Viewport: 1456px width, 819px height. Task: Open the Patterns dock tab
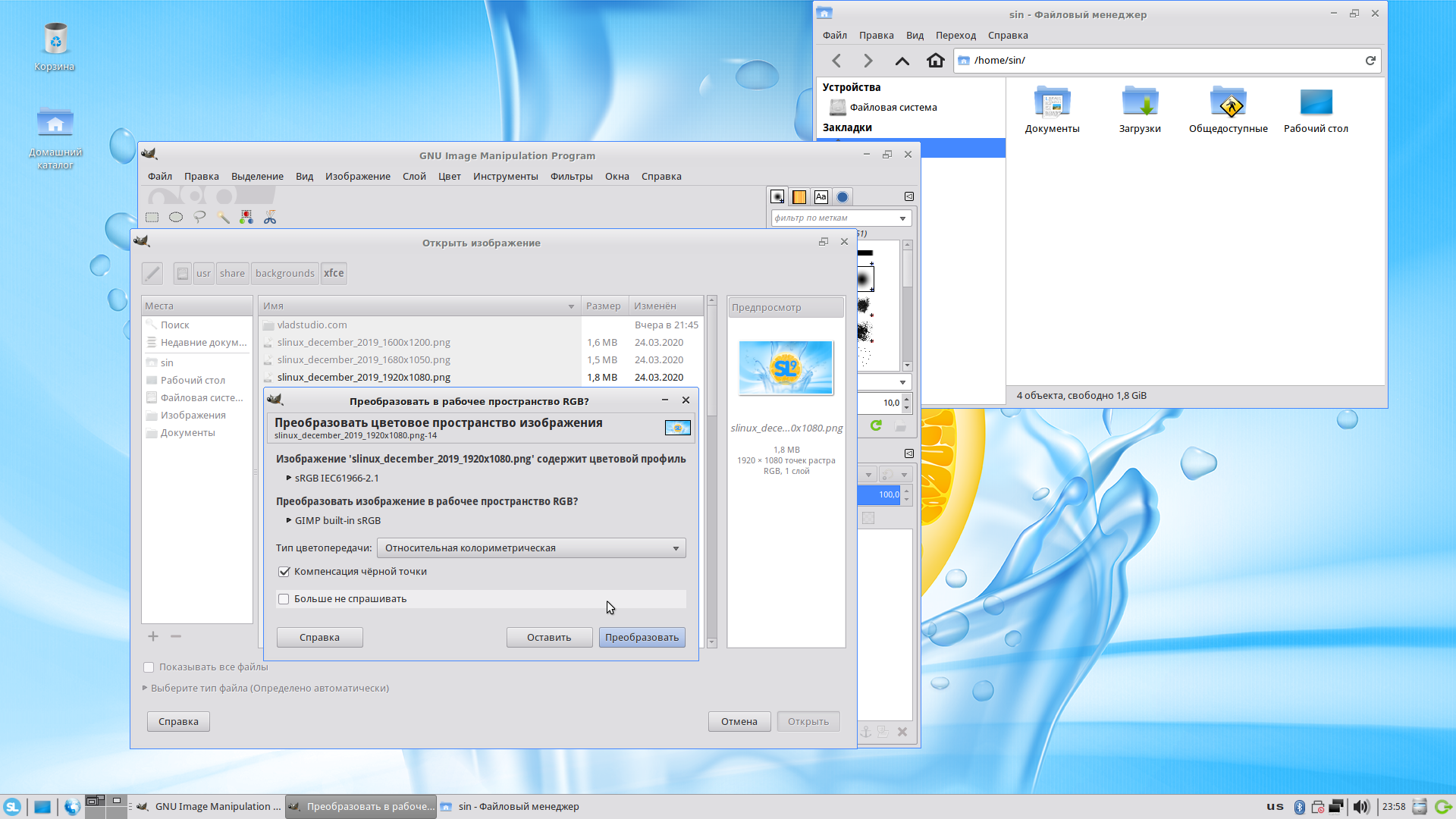pos(799,197)
